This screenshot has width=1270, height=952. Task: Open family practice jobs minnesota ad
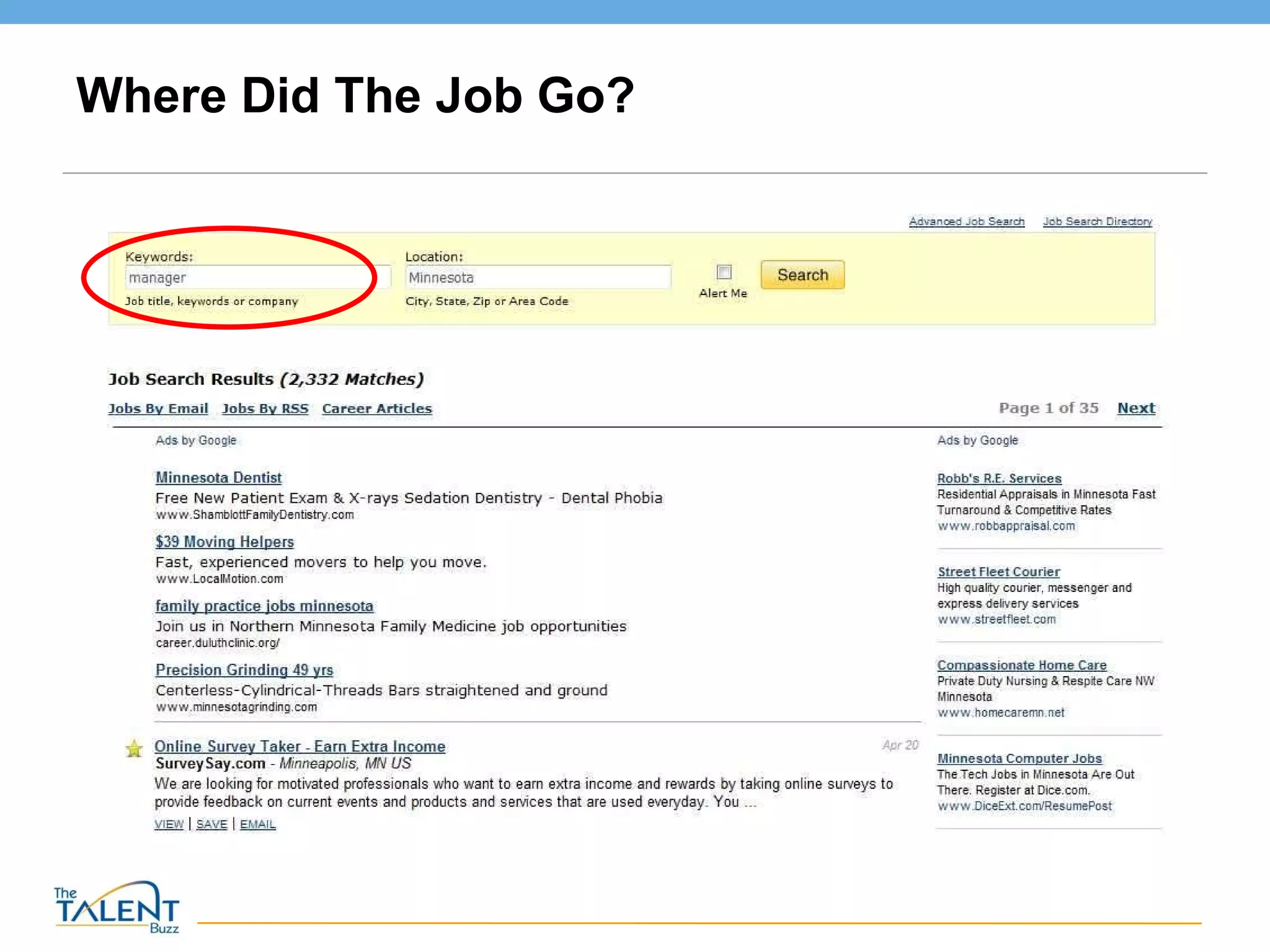click(264, 606)
